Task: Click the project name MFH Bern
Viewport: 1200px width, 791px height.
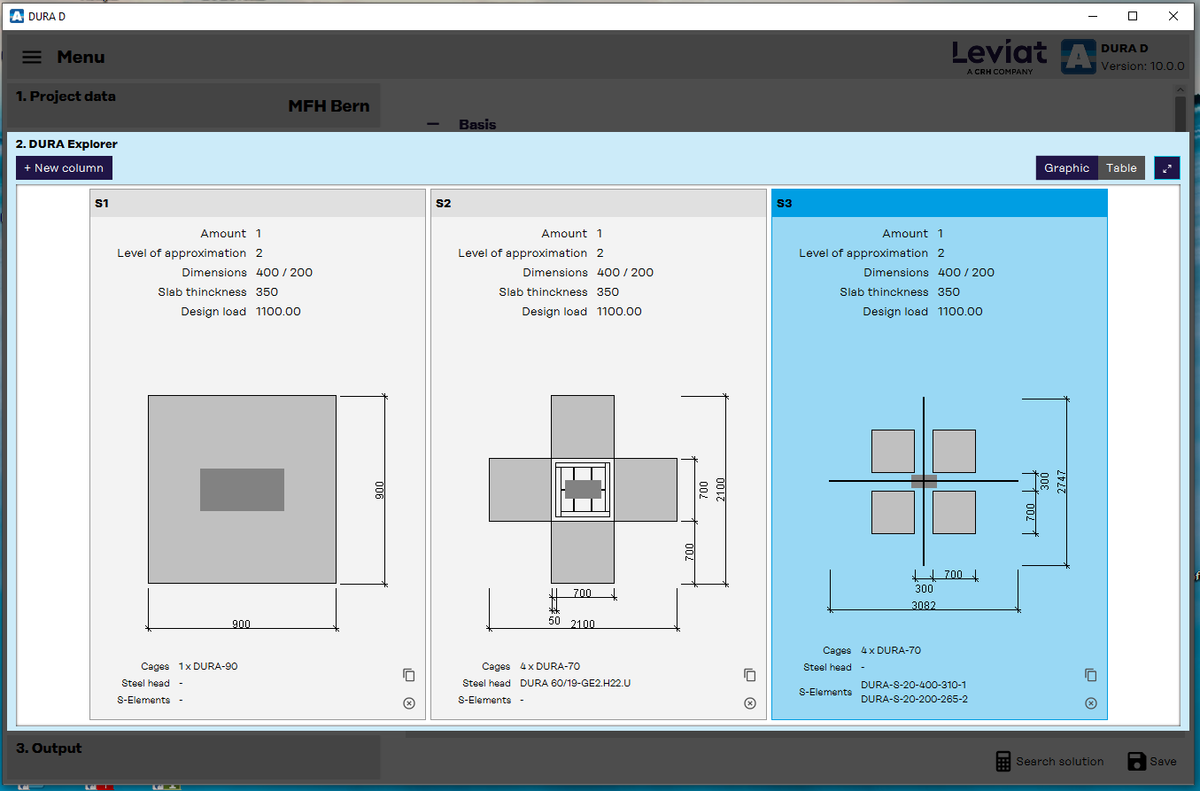Action: coord(329,106)
